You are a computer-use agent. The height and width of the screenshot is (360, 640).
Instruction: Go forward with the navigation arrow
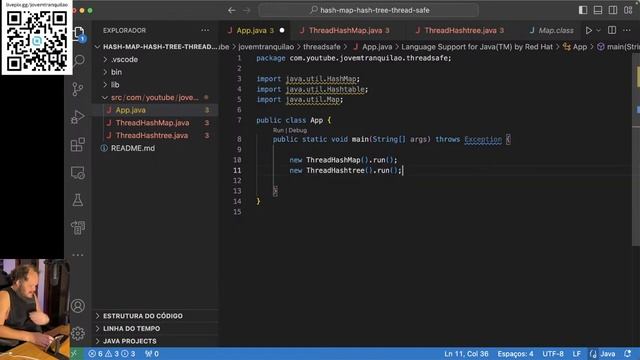click(247, 10)
